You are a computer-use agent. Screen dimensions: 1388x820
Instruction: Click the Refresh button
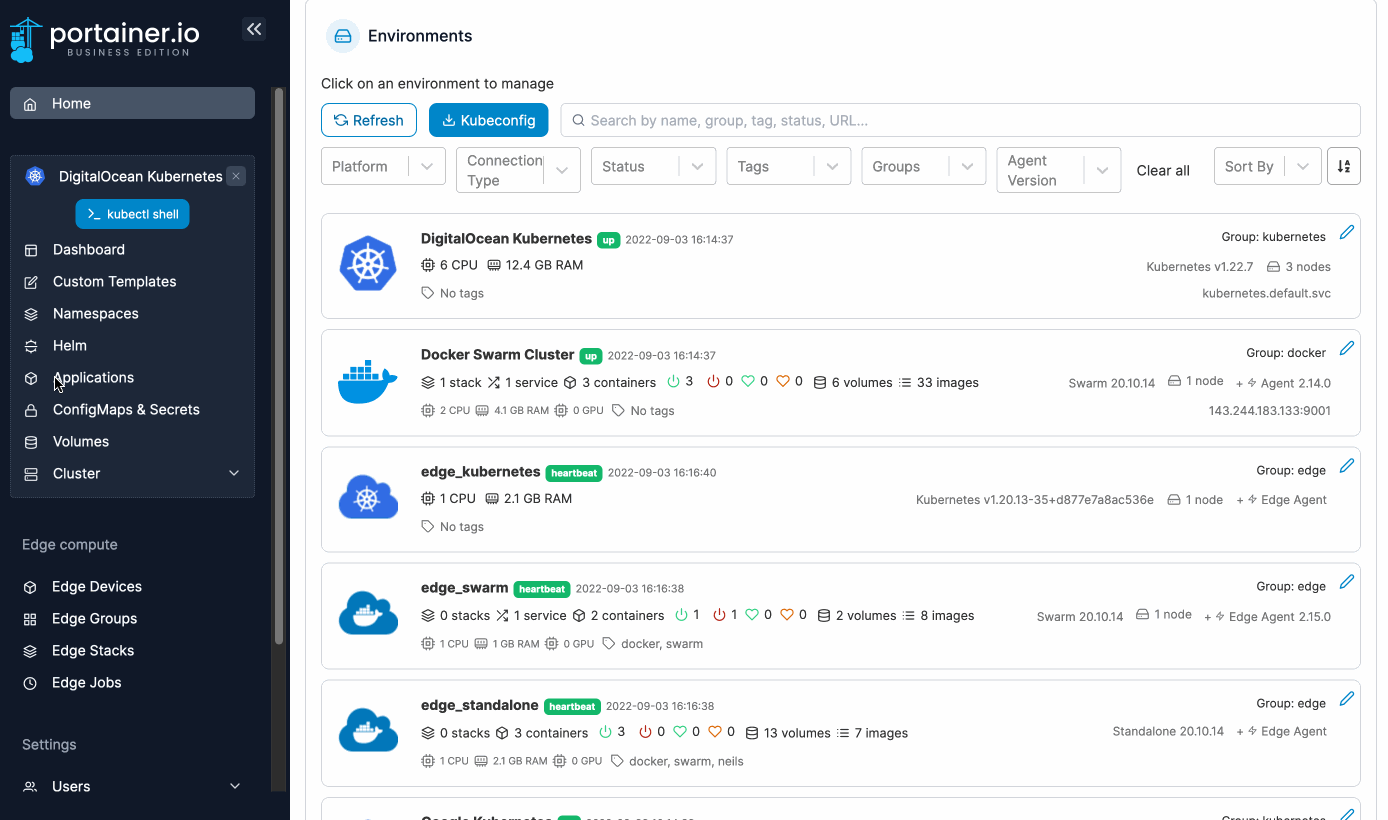pyautogui.click(x=369, y=120)
